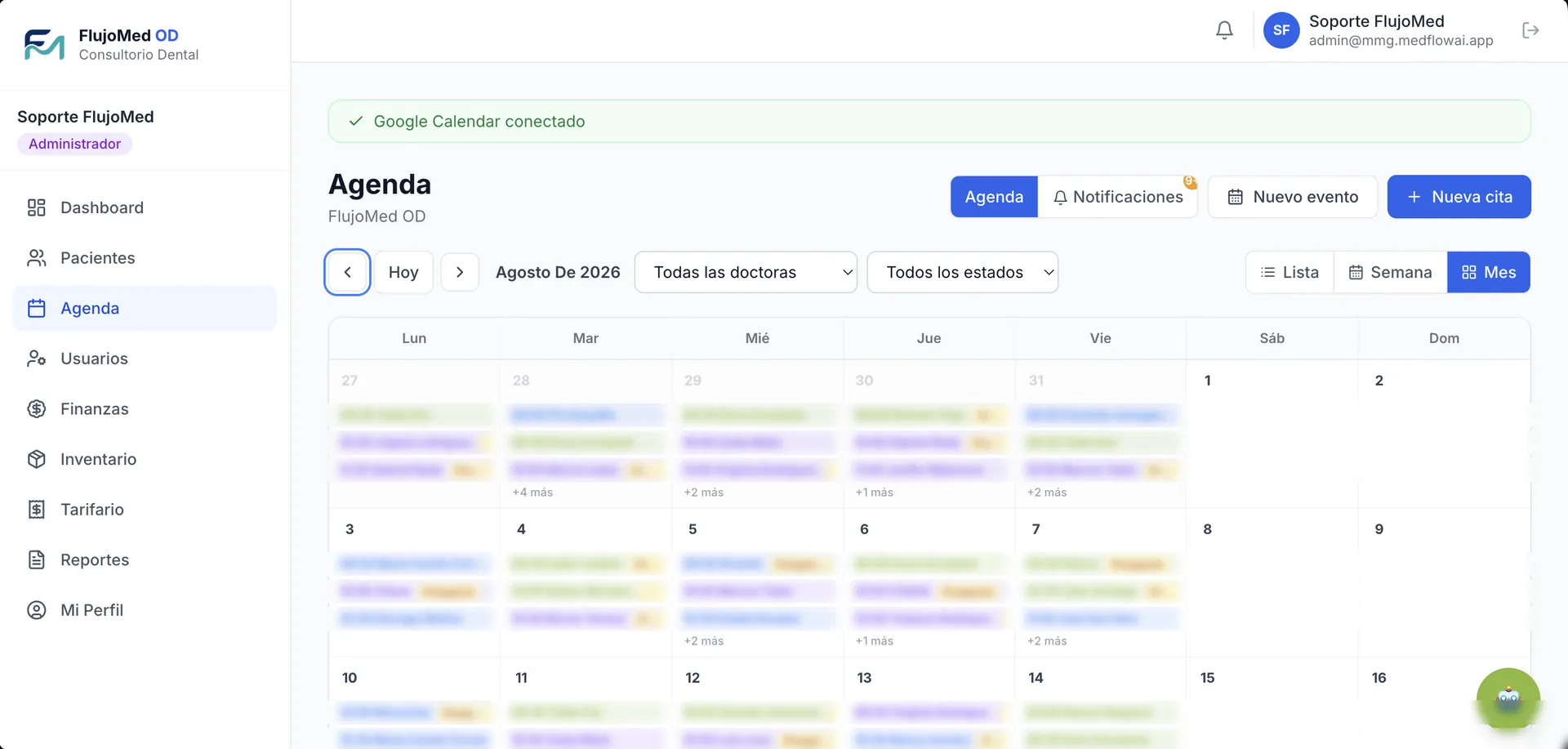
Task: Show '+1 más' events on day 6
Action: [x=875, y=641]
